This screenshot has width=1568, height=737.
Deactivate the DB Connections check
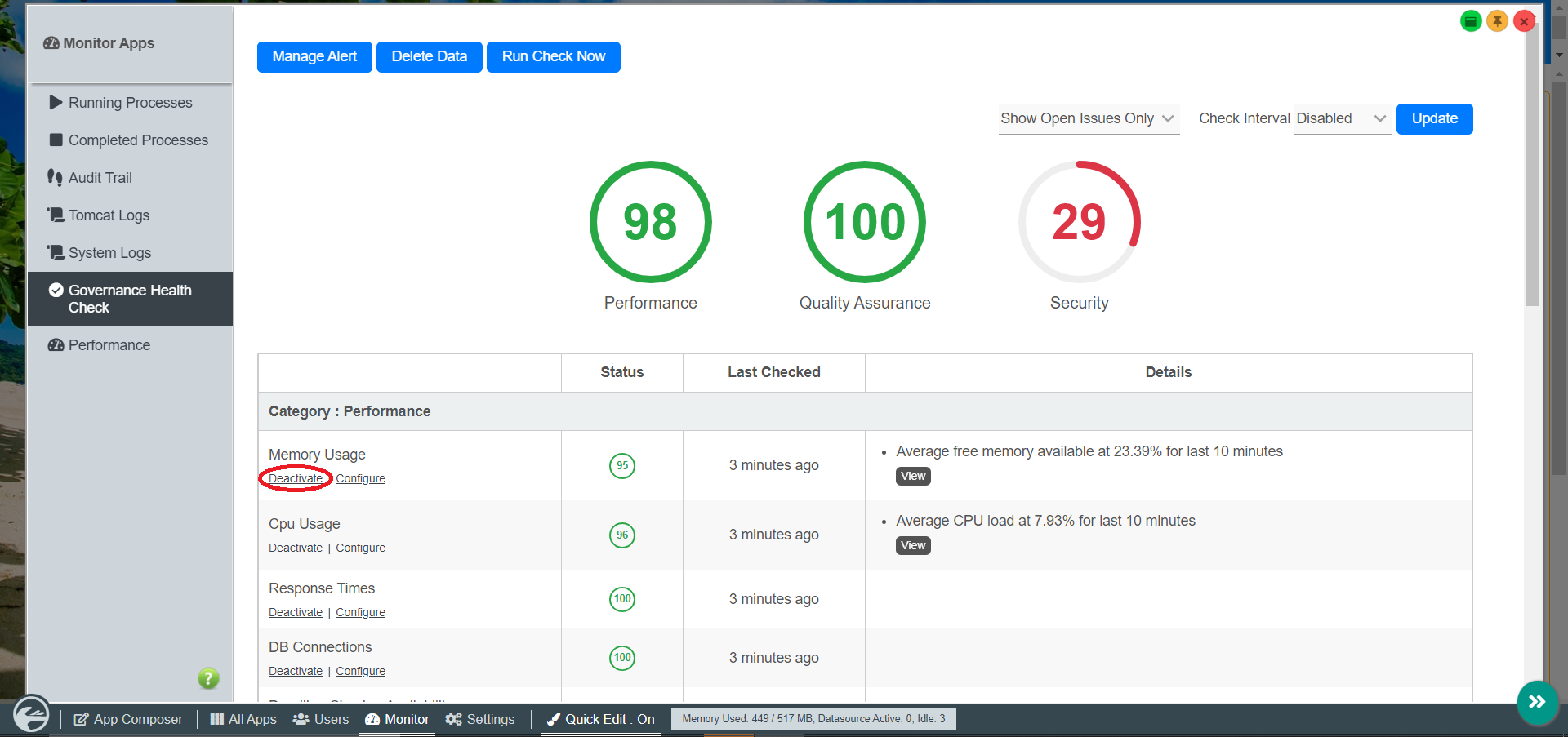click(x=296, y=671)
